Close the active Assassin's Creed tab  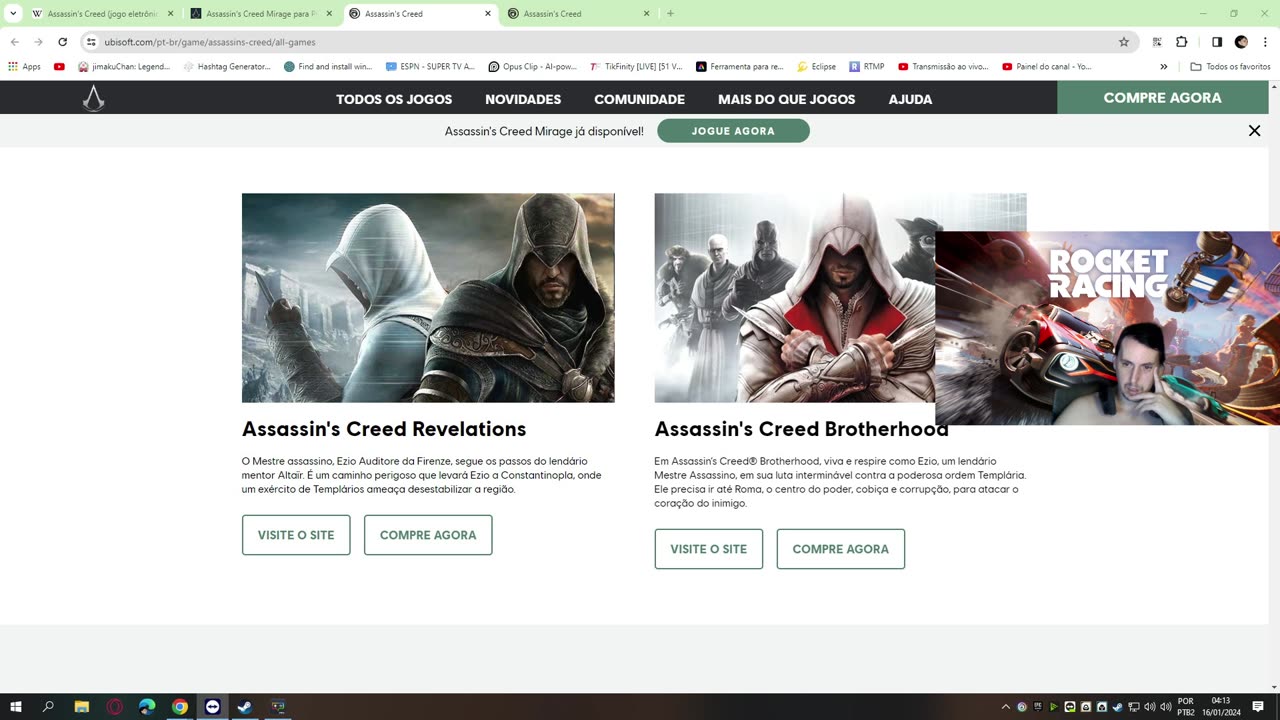point(488,14)
